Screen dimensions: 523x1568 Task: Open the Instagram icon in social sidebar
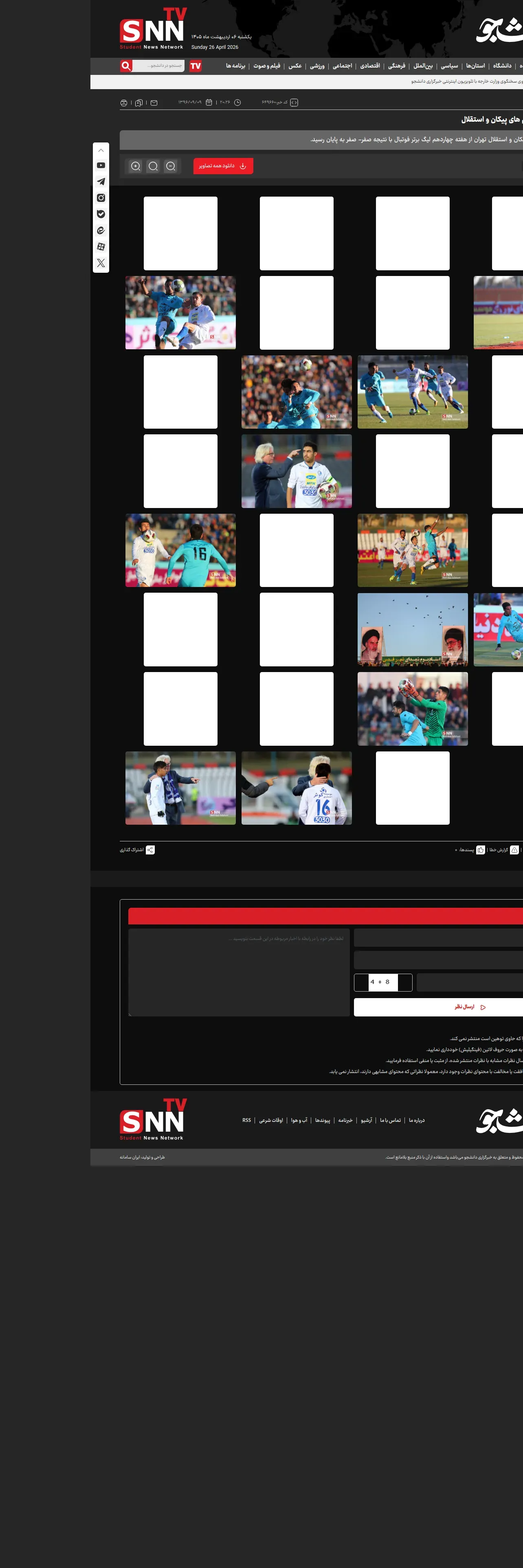101,198
